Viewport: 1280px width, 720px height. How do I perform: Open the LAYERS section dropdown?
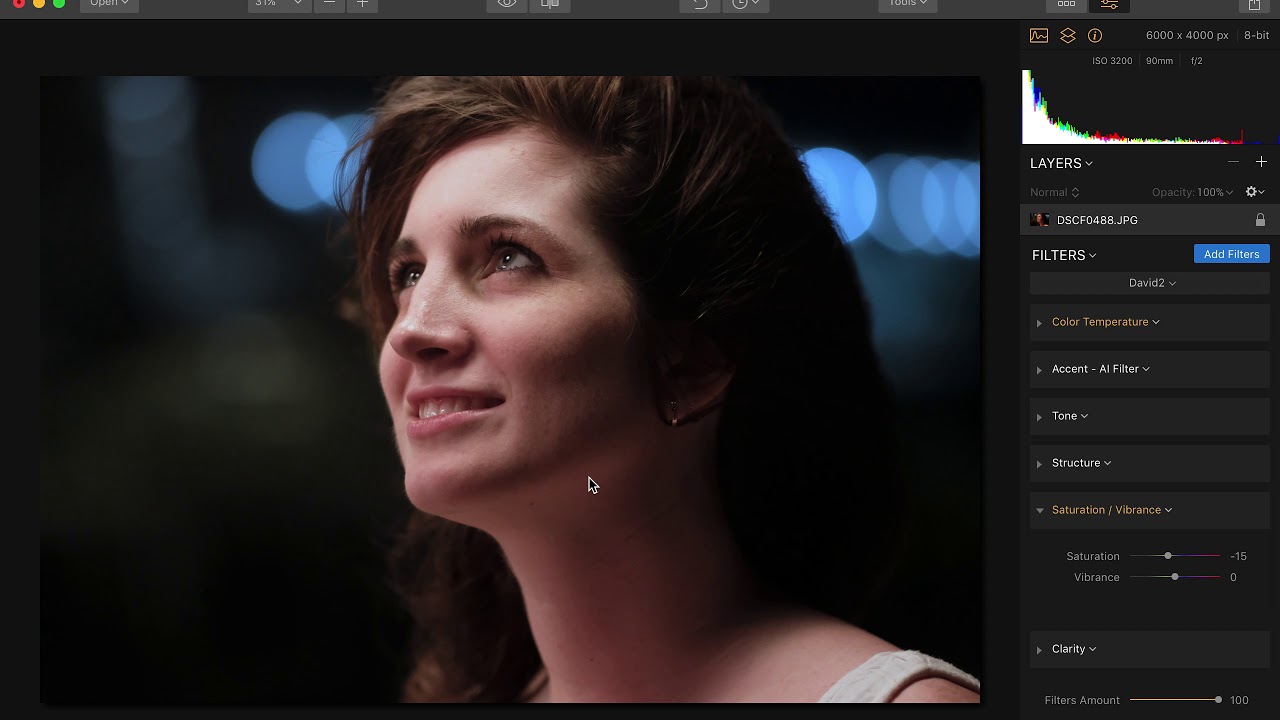1062,163
